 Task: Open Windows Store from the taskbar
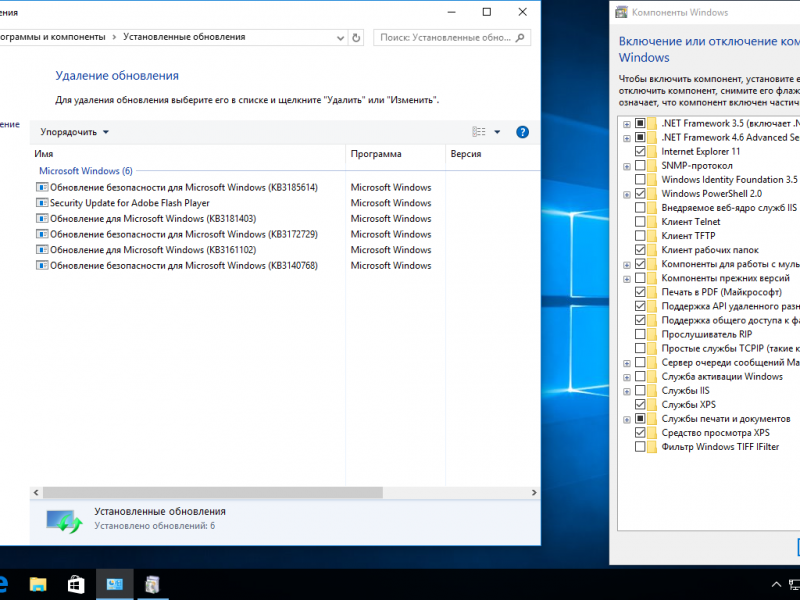76,585
